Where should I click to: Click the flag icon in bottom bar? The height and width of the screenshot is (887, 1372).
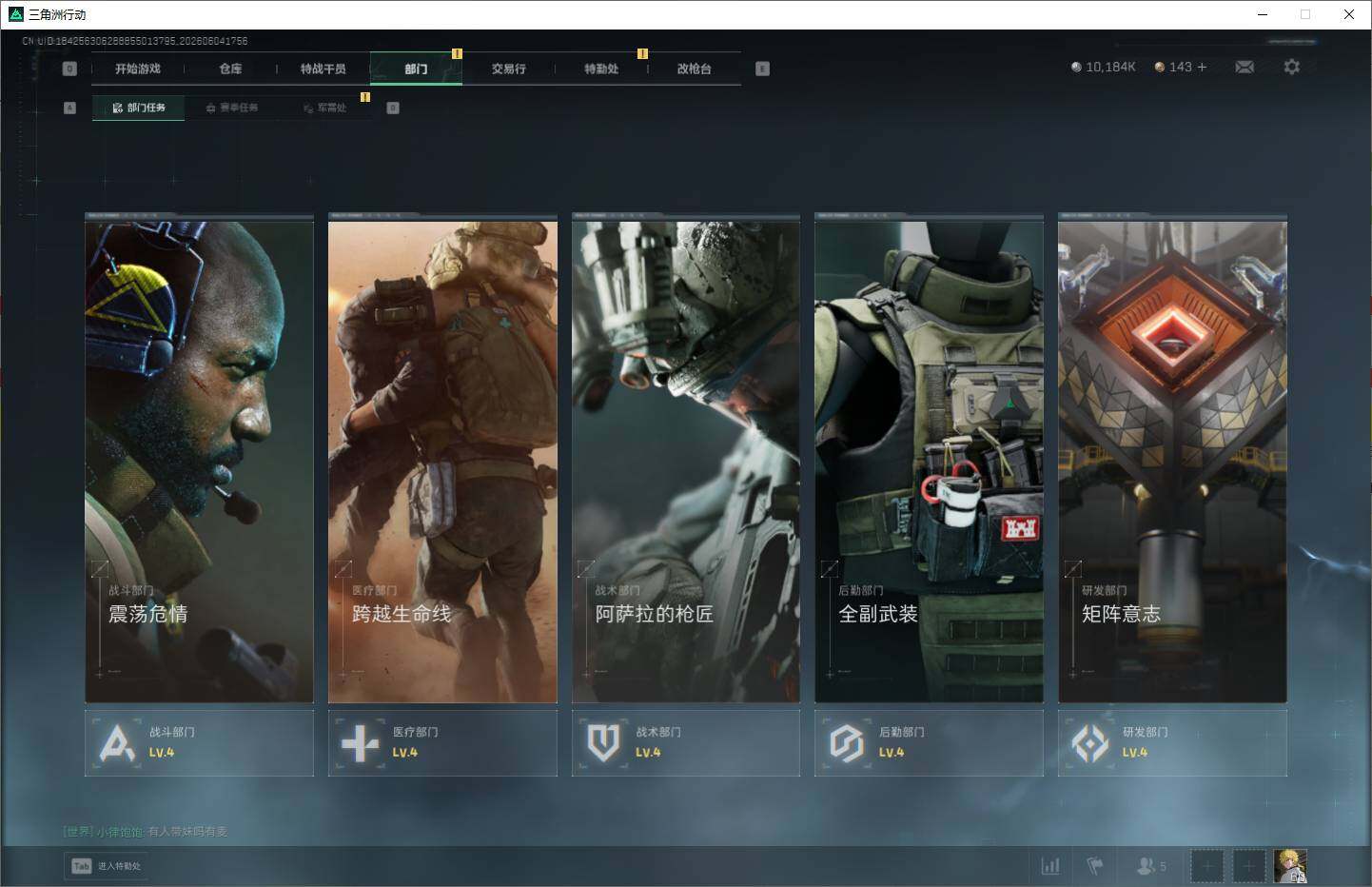tap(1095, 866)
